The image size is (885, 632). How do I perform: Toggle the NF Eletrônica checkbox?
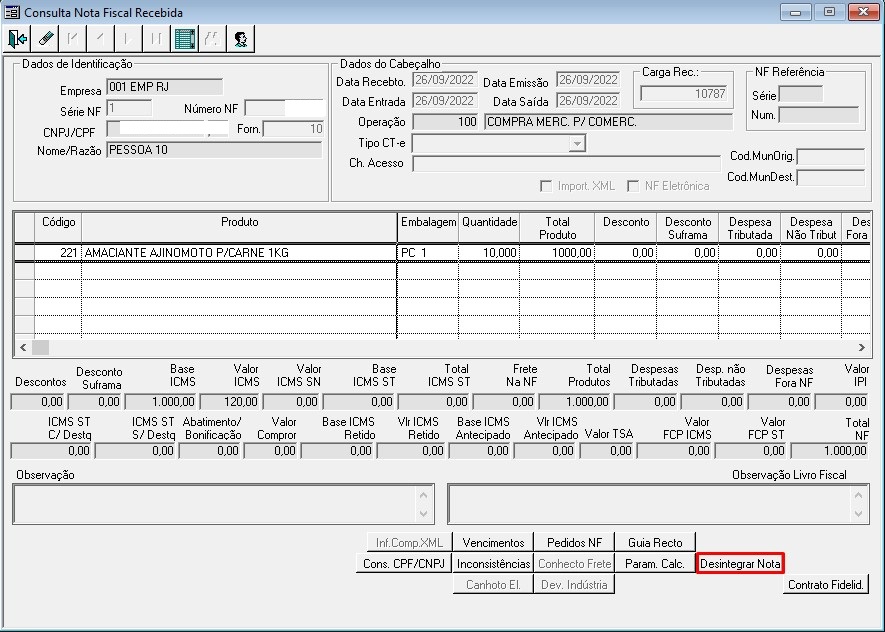pyautogui.click(x=633, y=186)
